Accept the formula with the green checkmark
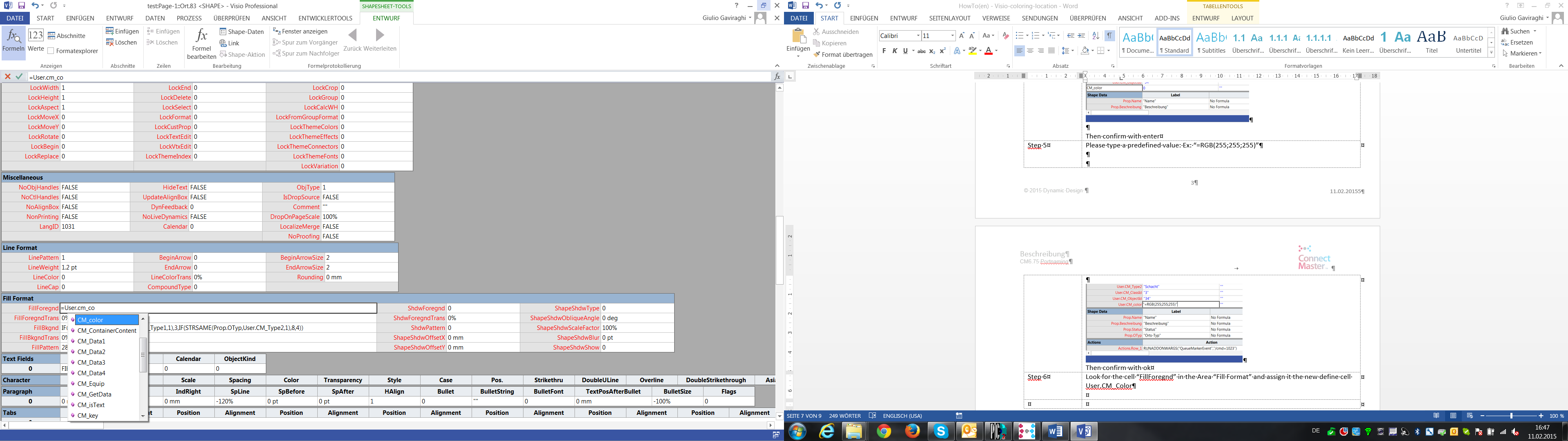 pos(19,77)
